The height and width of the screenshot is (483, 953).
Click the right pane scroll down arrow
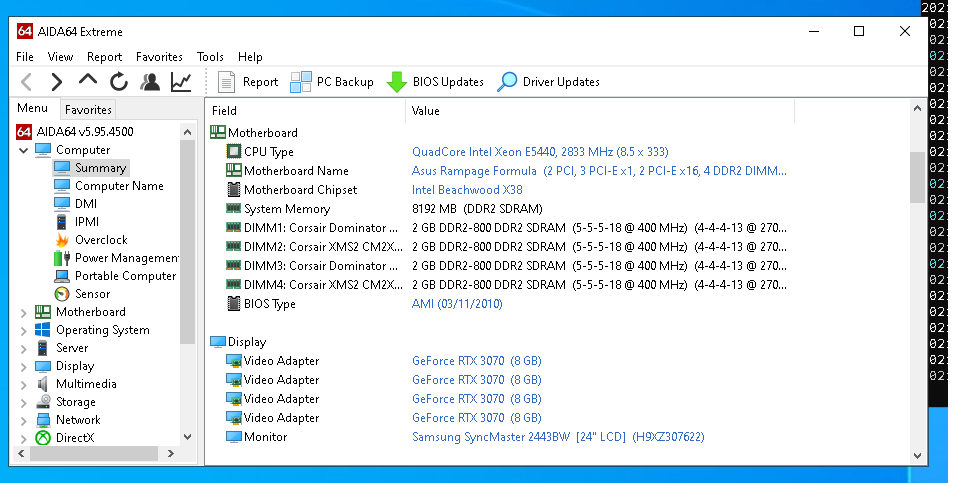click(x=917, y=456)
